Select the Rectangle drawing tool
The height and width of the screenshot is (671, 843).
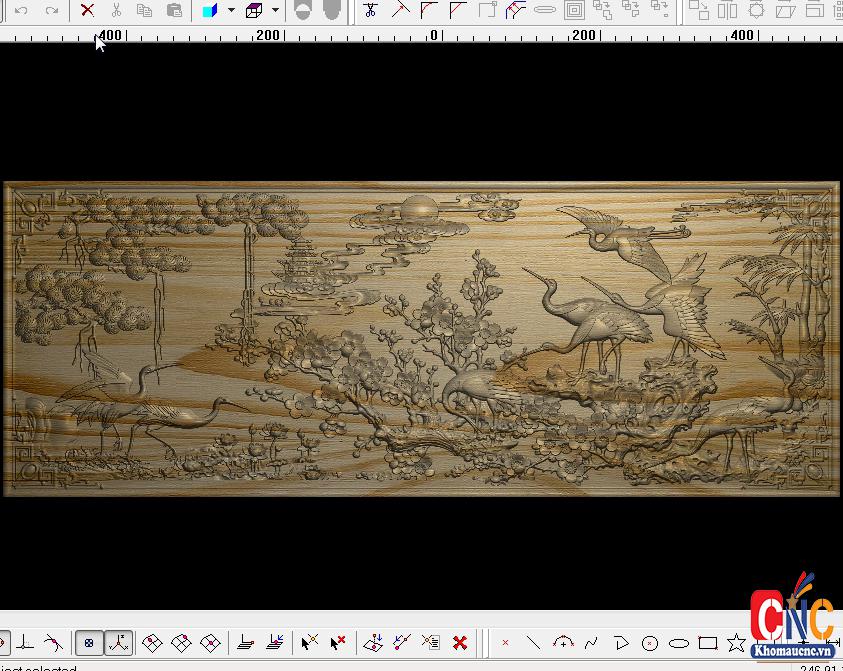(x=708, y=643)
